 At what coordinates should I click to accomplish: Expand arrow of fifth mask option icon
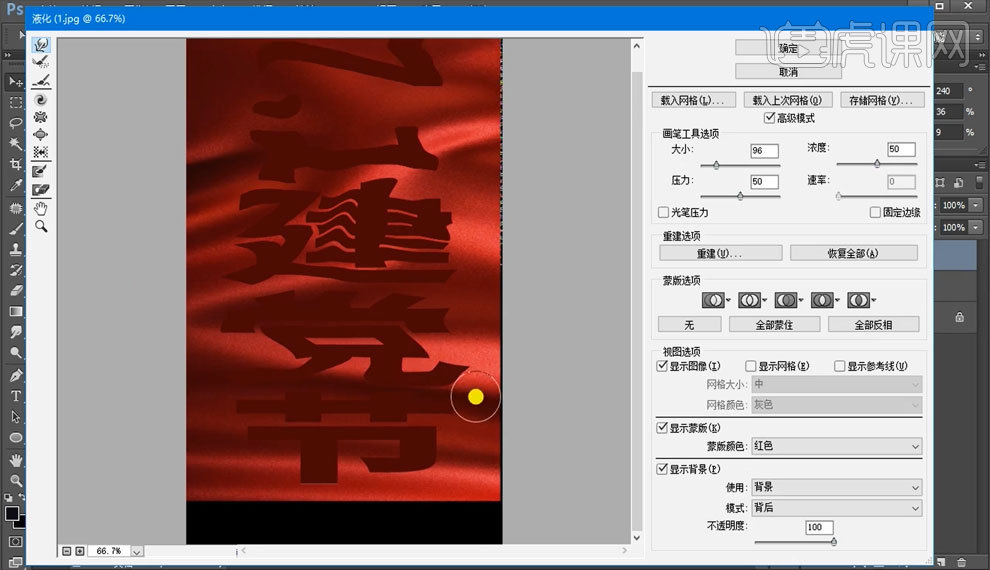[874, 300]
